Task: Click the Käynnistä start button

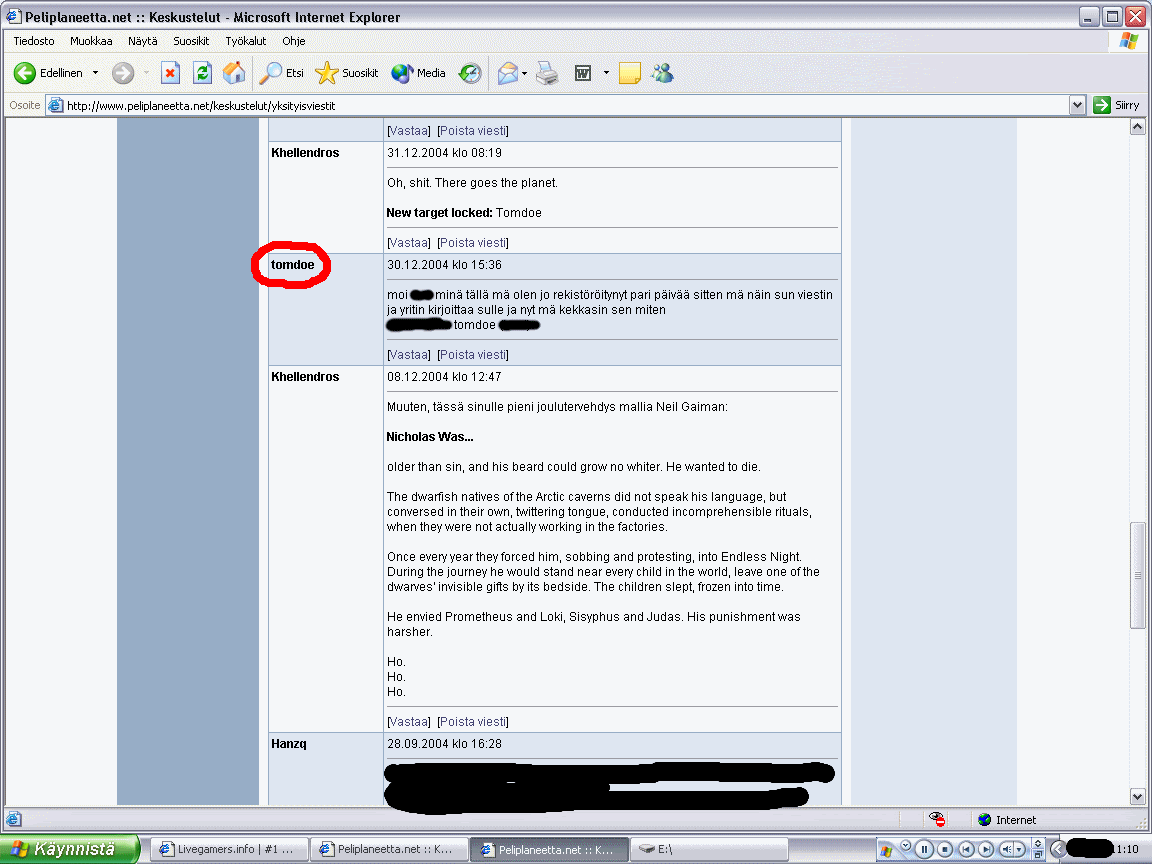Action: pos(68,849)
